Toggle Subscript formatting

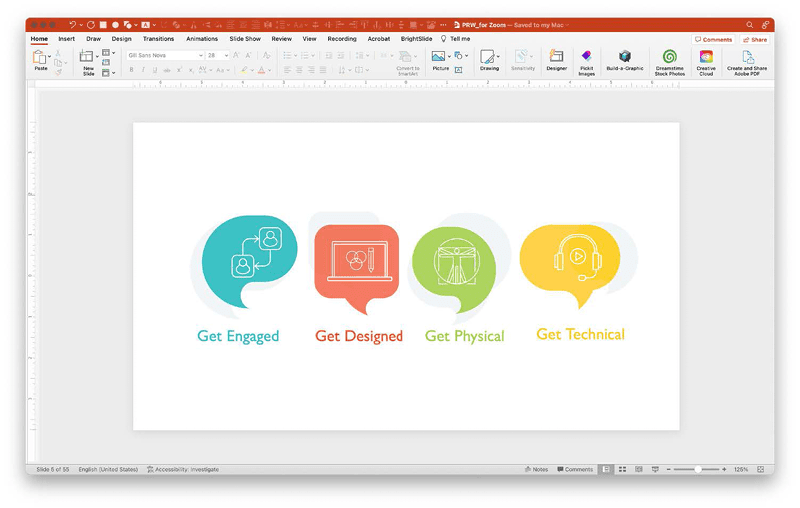click(191, 70)
